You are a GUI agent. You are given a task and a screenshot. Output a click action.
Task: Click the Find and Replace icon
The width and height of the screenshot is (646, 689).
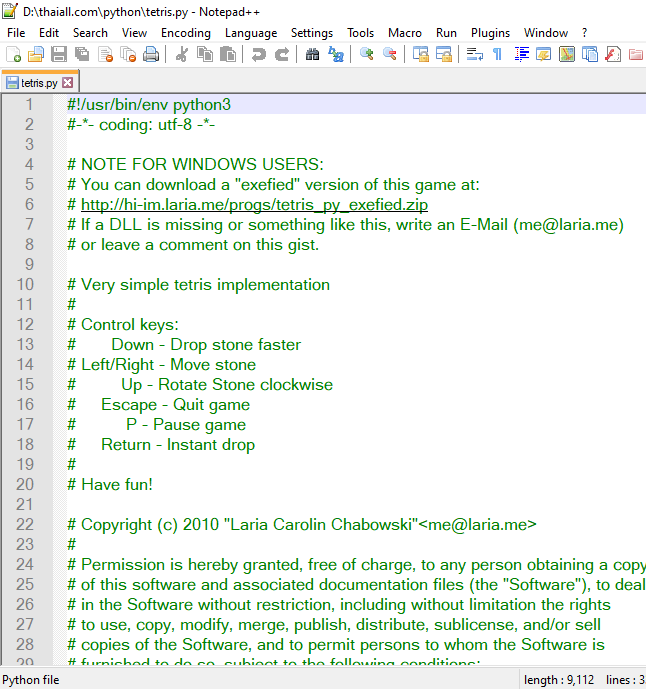coord(336,54)
